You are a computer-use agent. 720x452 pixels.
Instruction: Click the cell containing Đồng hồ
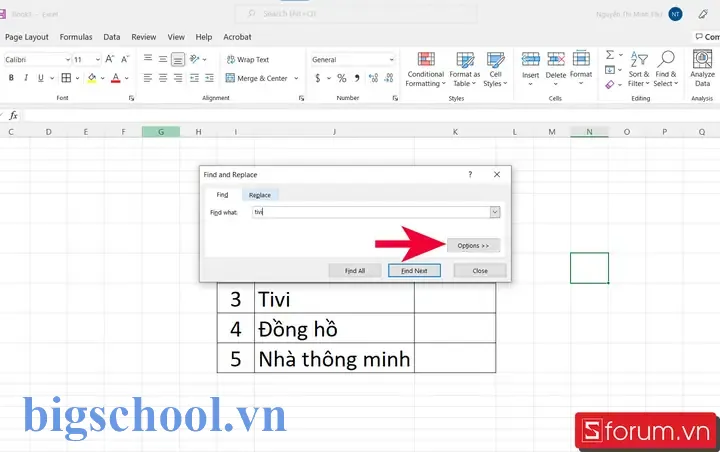click(x=334, y=329)
